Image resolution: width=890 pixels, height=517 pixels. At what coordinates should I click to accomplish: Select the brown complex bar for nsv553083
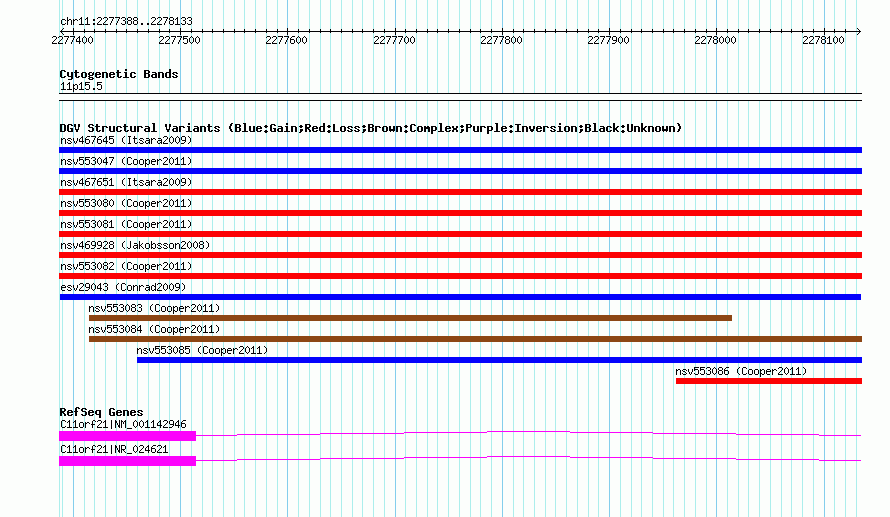(x=410, y=318)
